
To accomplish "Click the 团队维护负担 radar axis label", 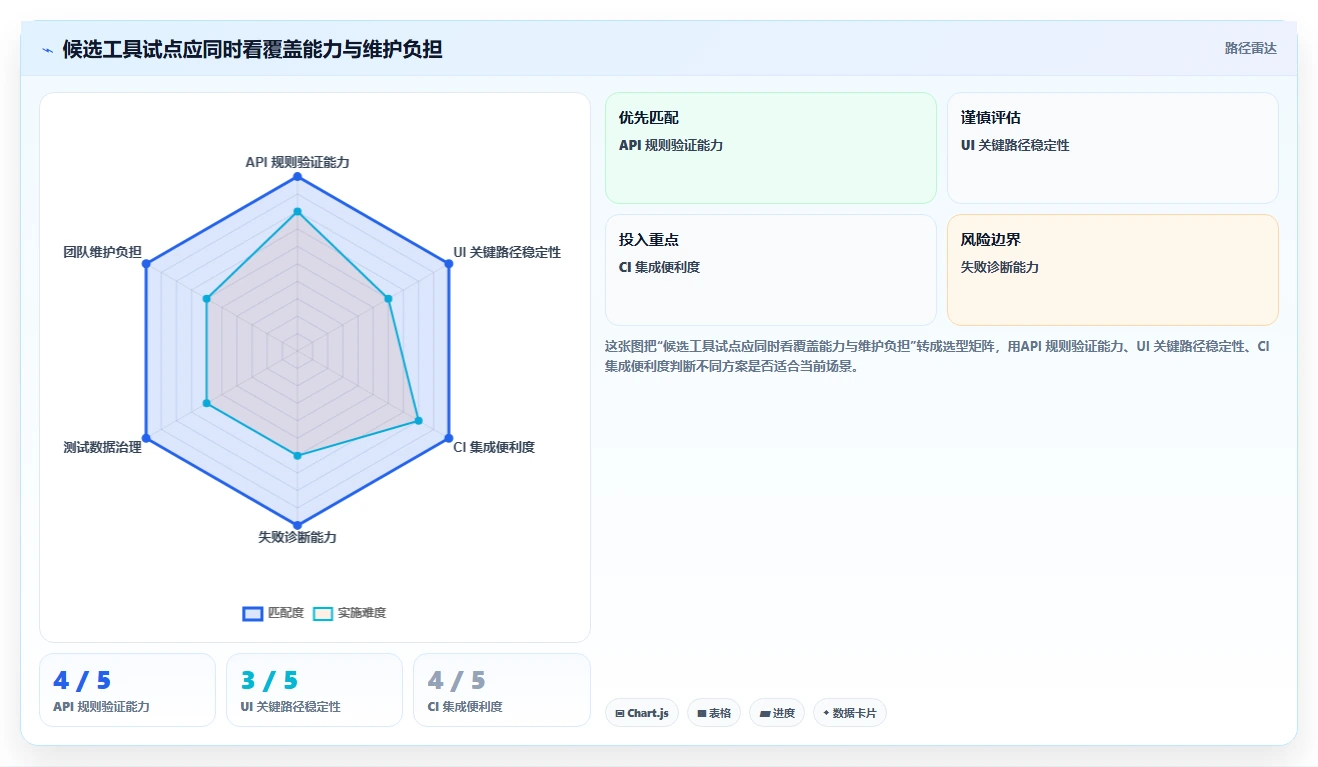I will coord(102,252).
